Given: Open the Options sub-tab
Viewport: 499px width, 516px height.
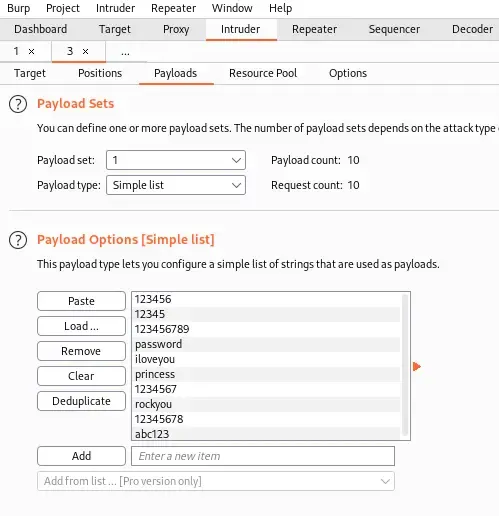Looking at the screenshot, I should [x=348, y=73].
